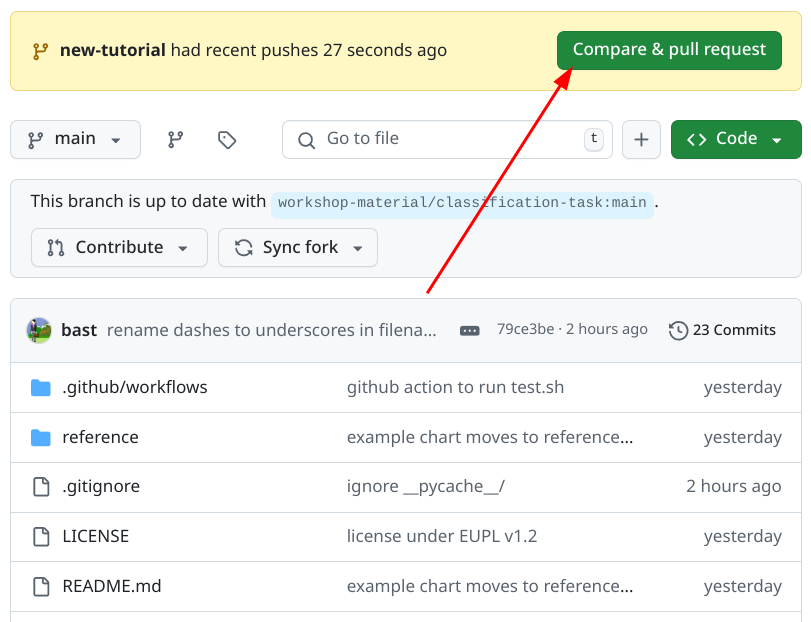Open upstream workshop-material/classification-task:main link

click(x=462, y=203)
